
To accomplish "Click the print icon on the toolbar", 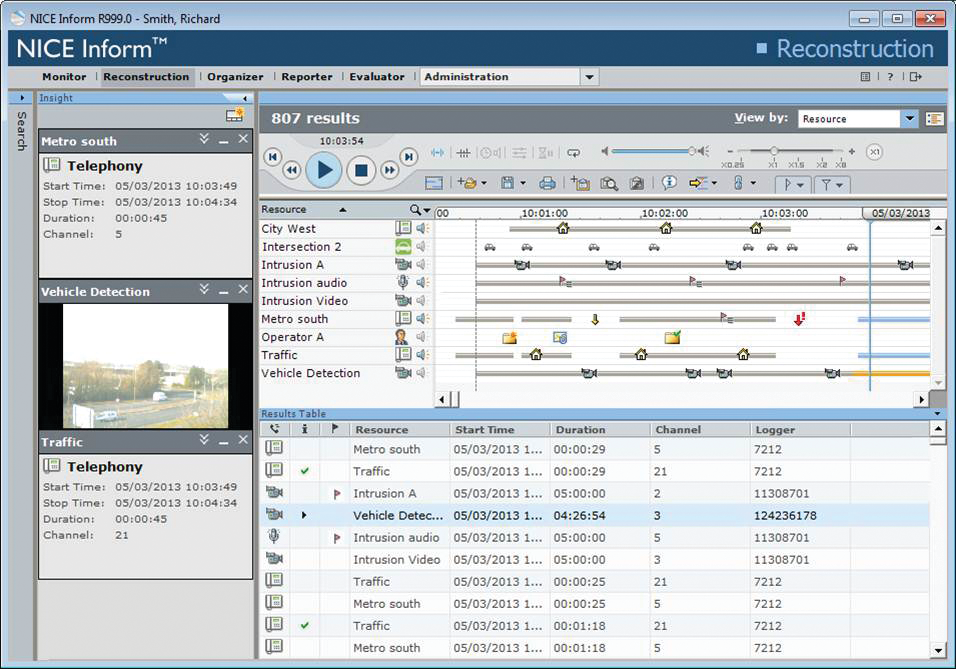I will pyautogui.click(x=549, y=184).
